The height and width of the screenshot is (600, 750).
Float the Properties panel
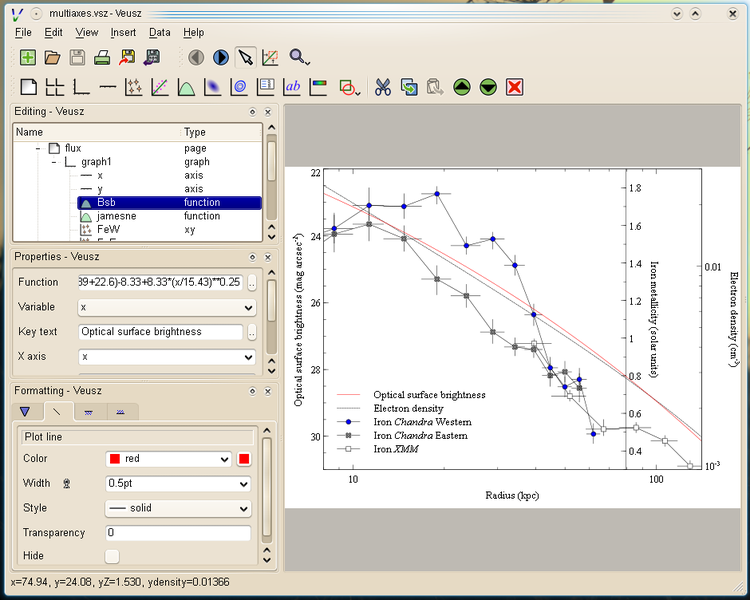click(x=253, y=257)
